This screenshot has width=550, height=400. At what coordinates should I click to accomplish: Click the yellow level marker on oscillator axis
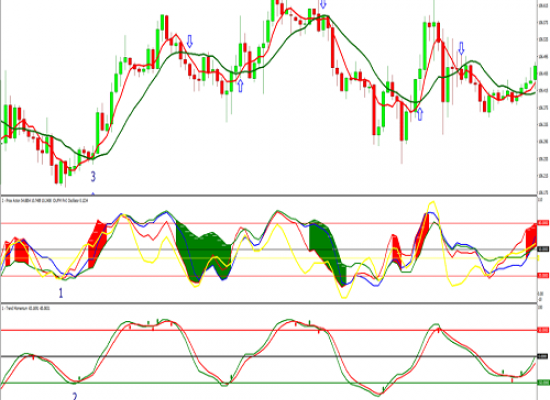point(539,258)
